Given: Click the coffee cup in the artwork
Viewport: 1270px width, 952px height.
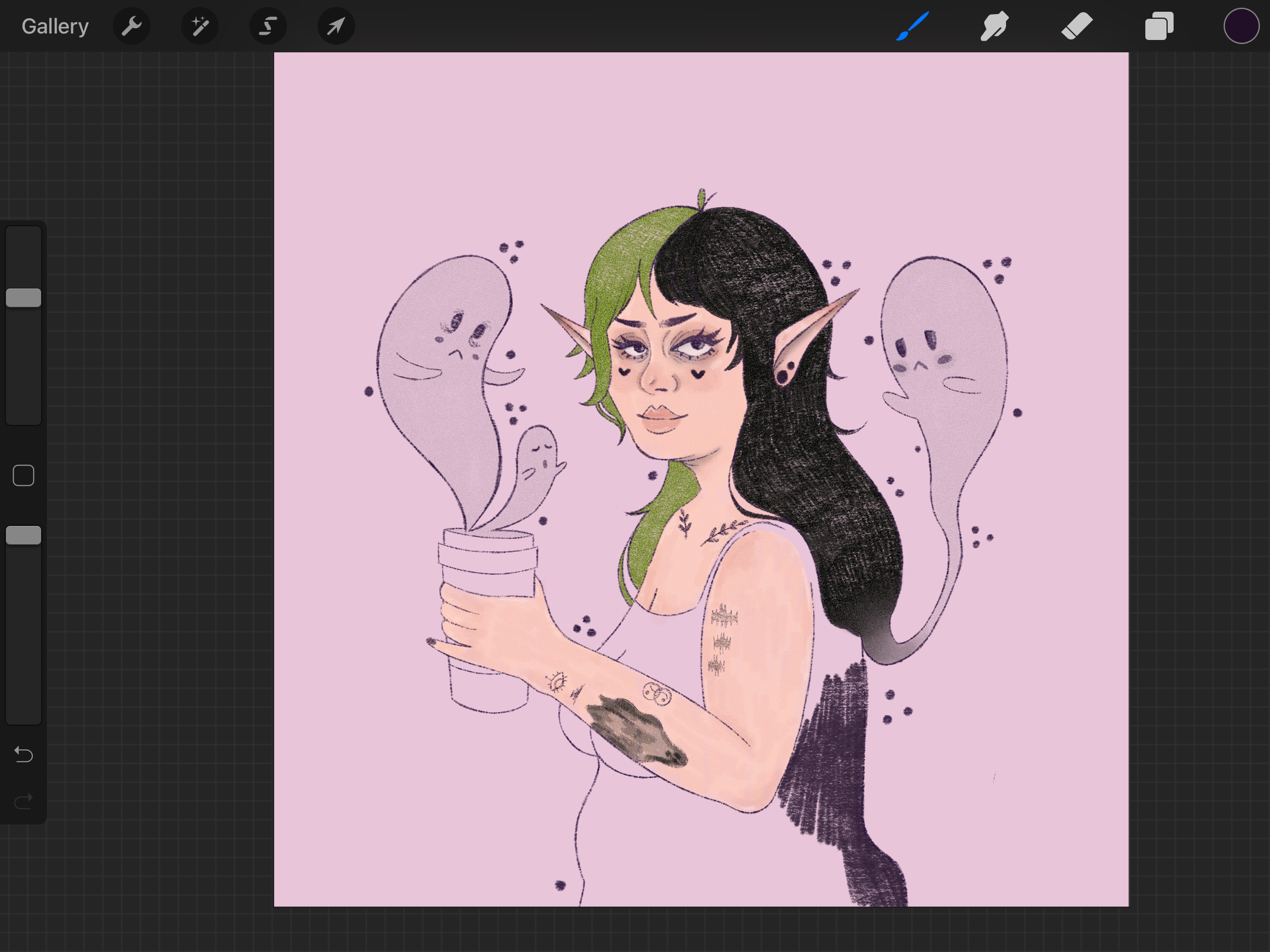Looking at the screenshot, I should 487,620.
